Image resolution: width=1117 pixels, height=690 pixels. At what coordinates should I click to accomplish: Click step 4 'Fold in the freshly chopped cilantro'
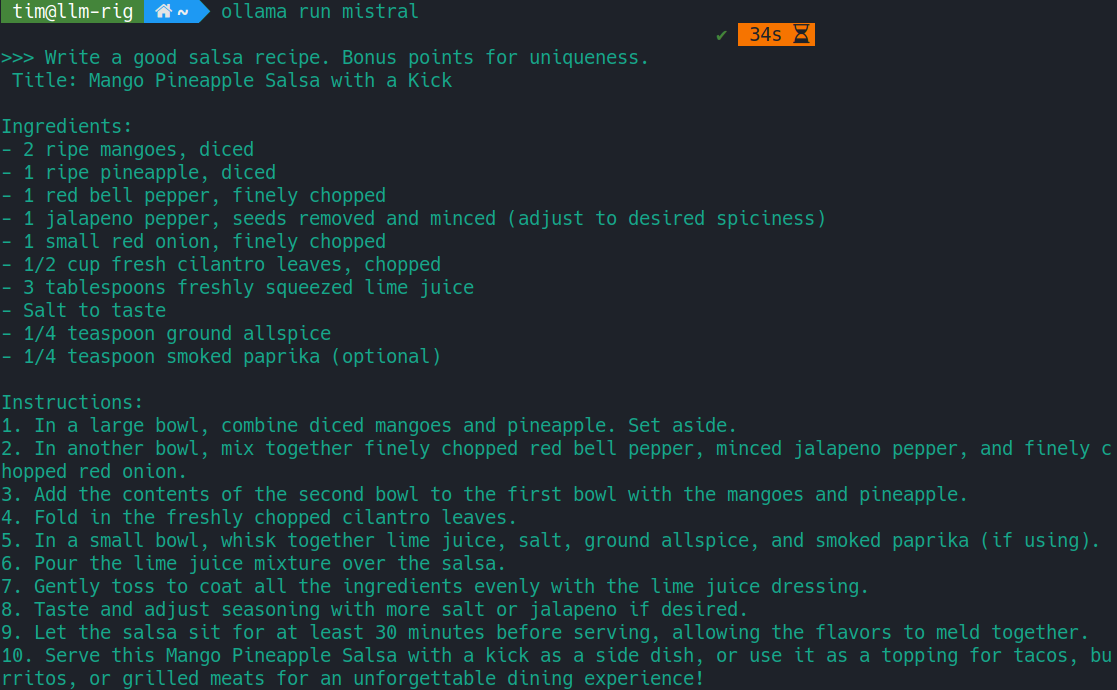click(x=259, y=518)
